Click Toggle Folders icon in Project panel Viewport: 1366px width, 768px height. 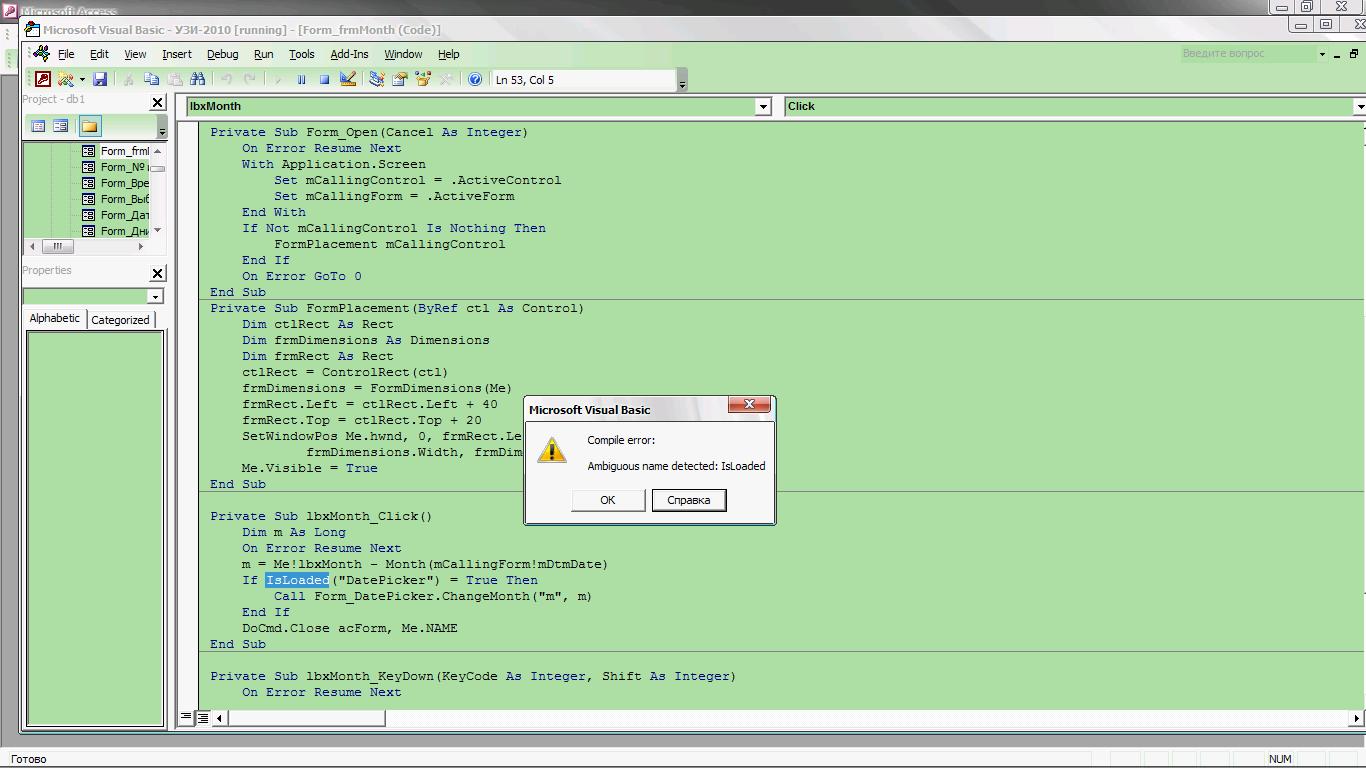point(90,126)
